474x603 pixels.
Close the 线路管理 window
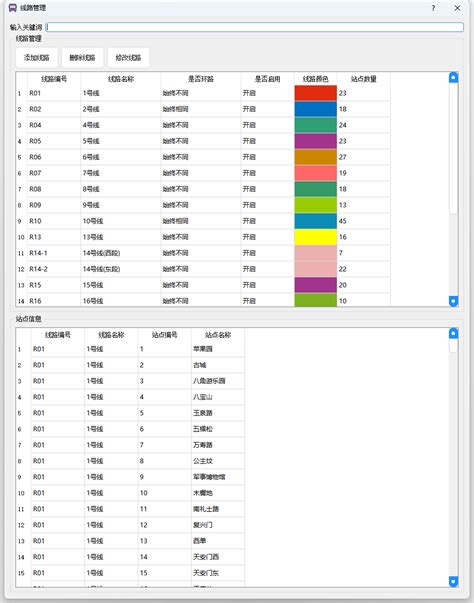[x=457, y=8]
